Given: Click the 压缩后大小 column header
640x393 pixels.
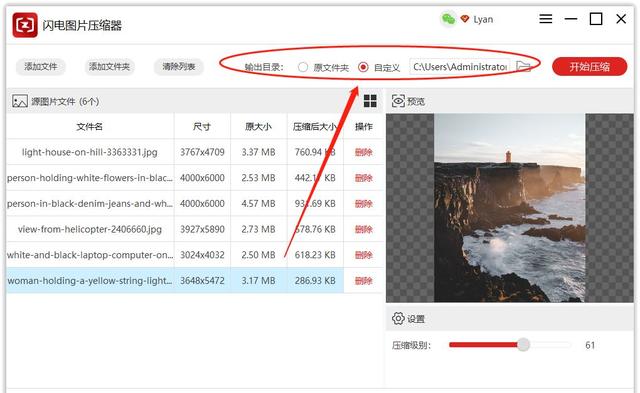Looking at the screenshot, I should coord(315,127).
